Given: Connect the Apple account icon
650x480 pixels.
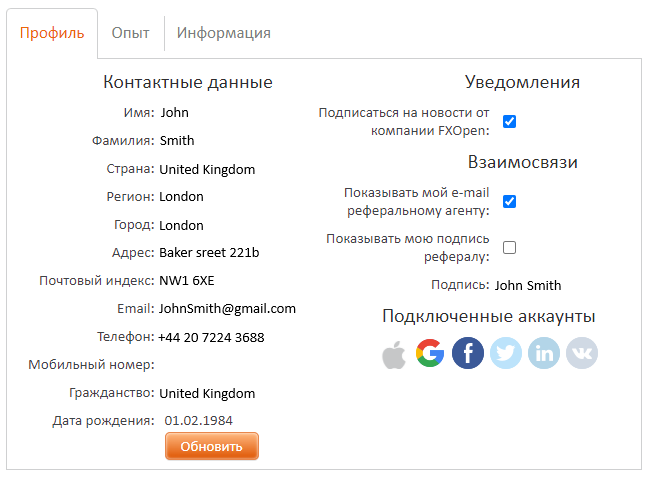Looking at the screenshot, I should tap(394, 354).
